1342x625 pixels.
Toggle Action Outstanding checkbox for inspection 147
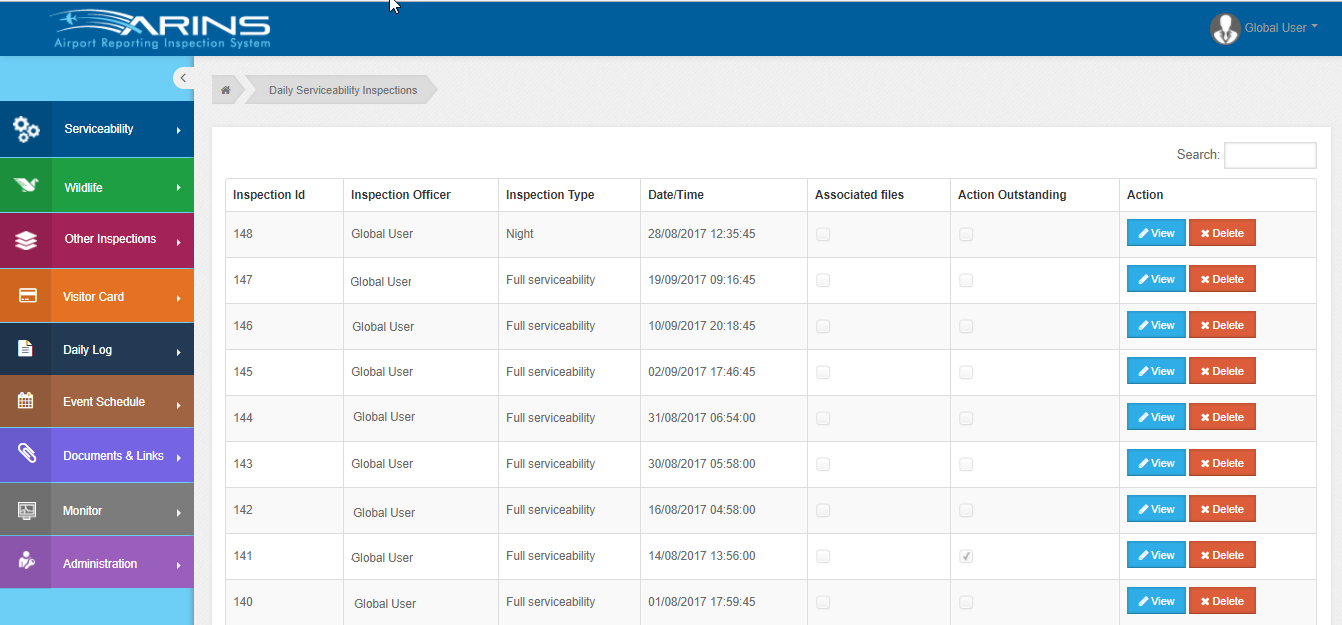(966, 280)
